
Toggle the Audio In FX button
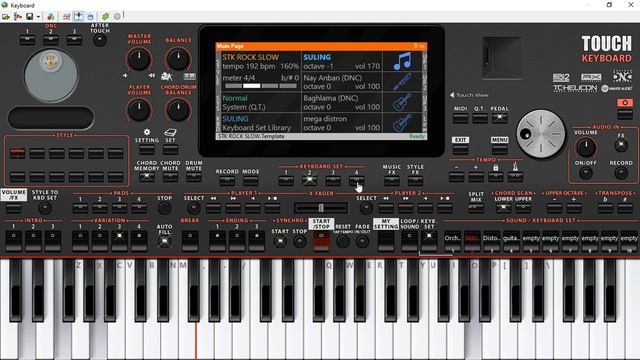(x=621, y=145)
